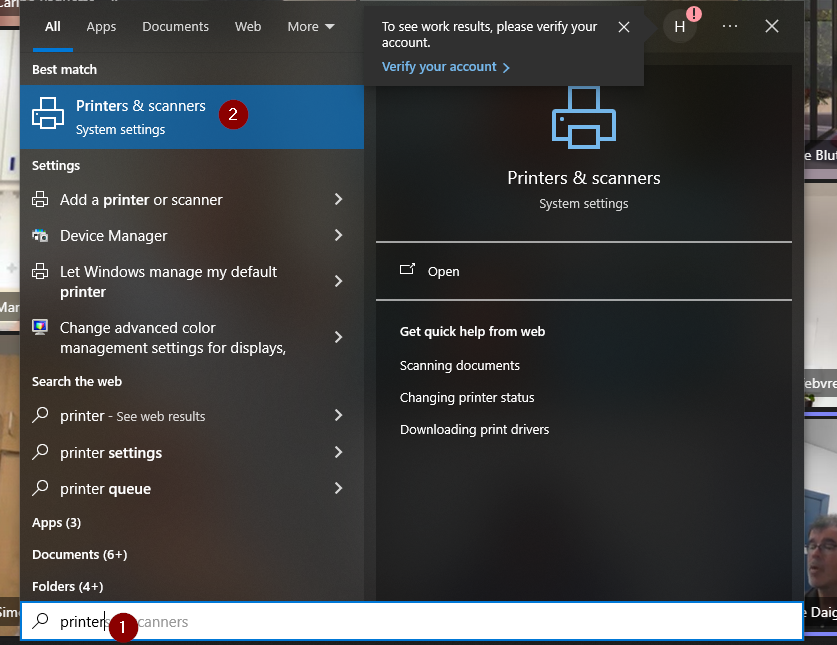Click the large printer icon in preview pane
837x645 pixels.
click(584, 117)
